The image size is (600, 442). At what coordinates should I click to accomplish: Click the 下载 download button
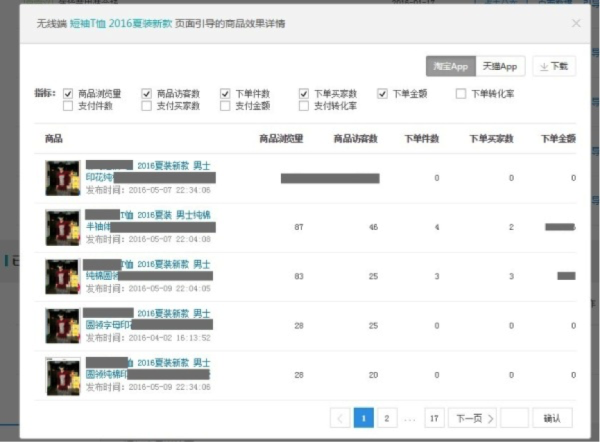click(554, 66)
